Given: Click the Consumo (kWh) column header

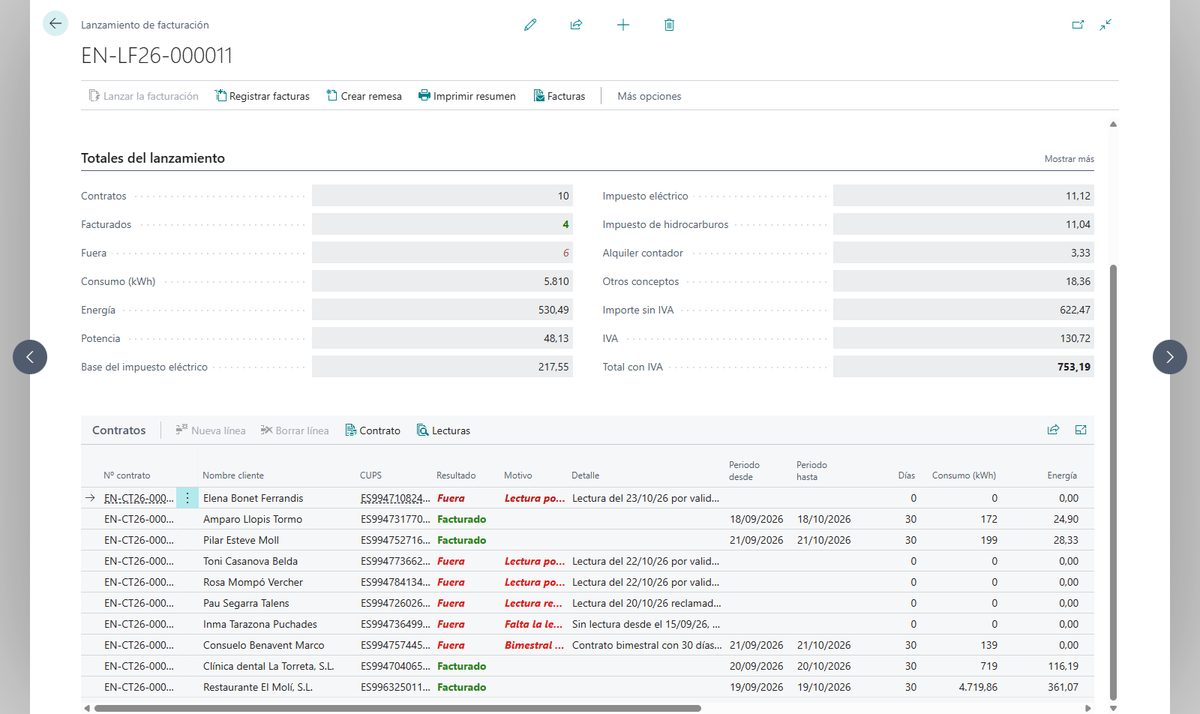Looking at the screenshot, I should click(x=964, y=475).
